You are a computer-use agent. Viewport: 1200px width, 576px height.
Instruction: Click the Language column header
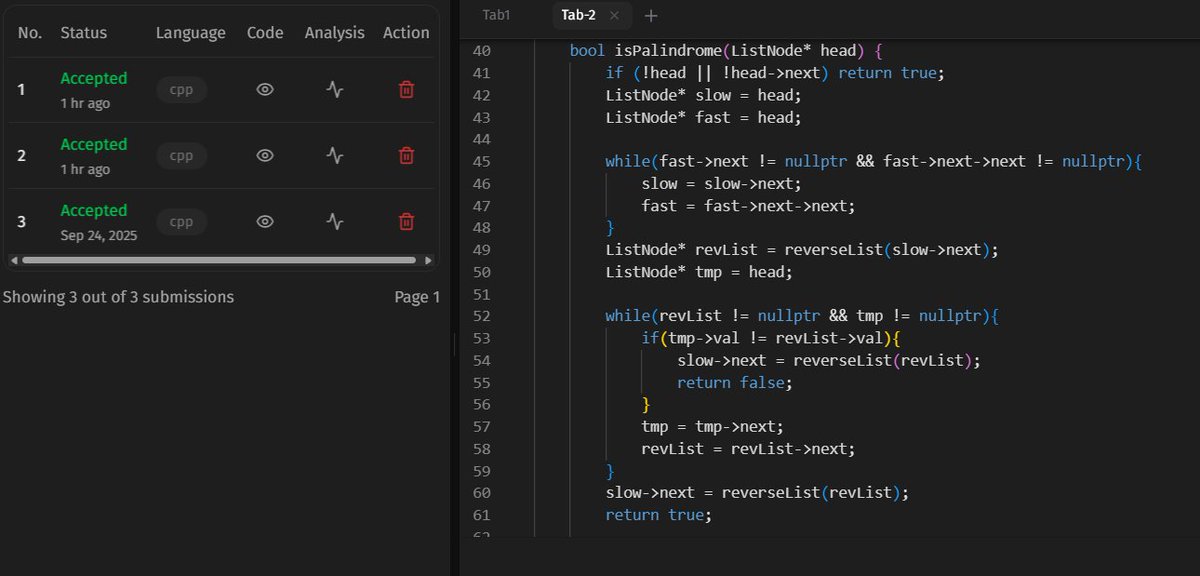coord(191,32)
